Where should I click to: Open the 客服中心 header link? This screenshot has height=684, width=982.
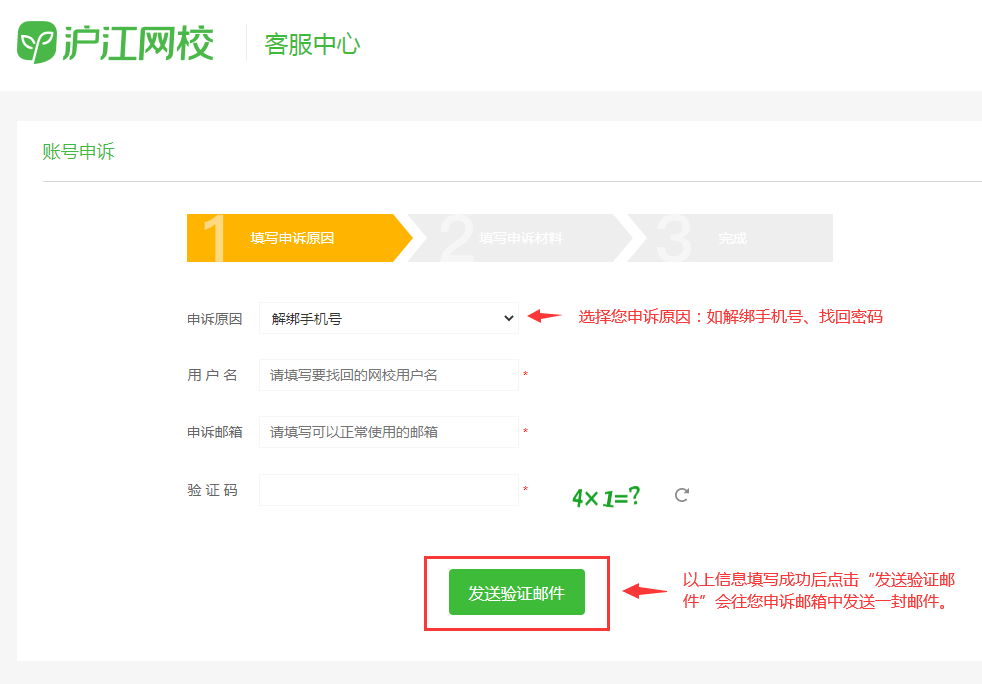pos(312,45)
